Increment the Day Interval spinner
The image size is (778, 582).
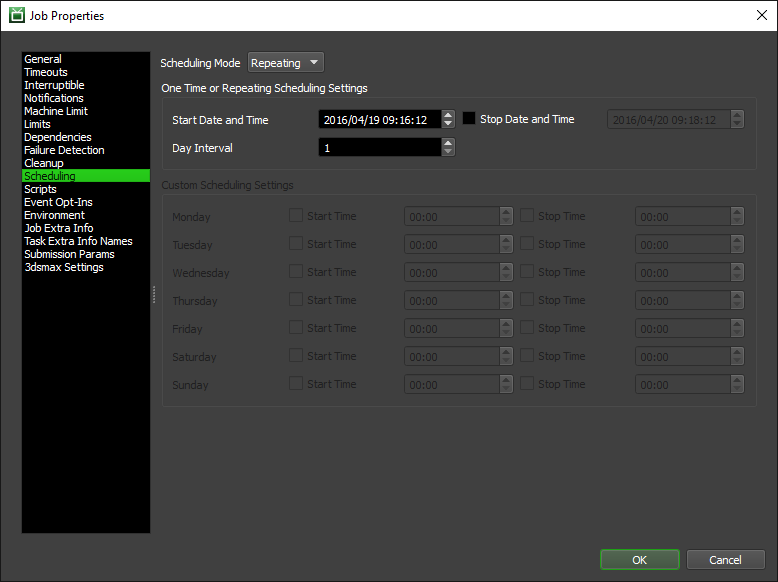[x=448, y=143]
